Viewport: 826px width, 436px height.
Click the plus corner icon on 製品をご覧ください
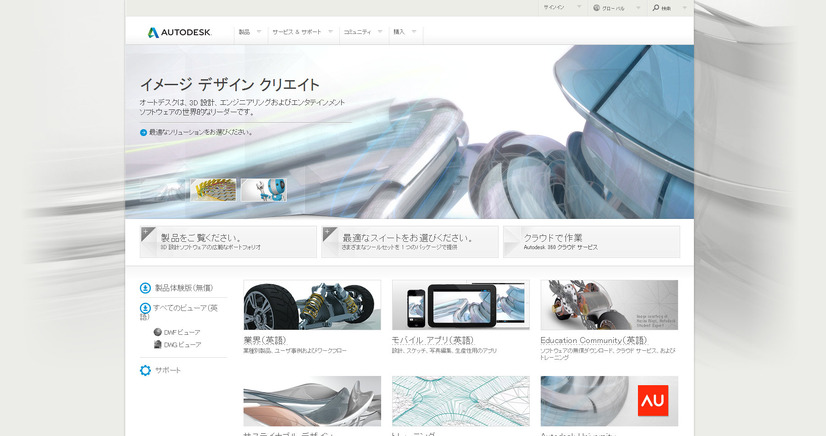(146, 233)
